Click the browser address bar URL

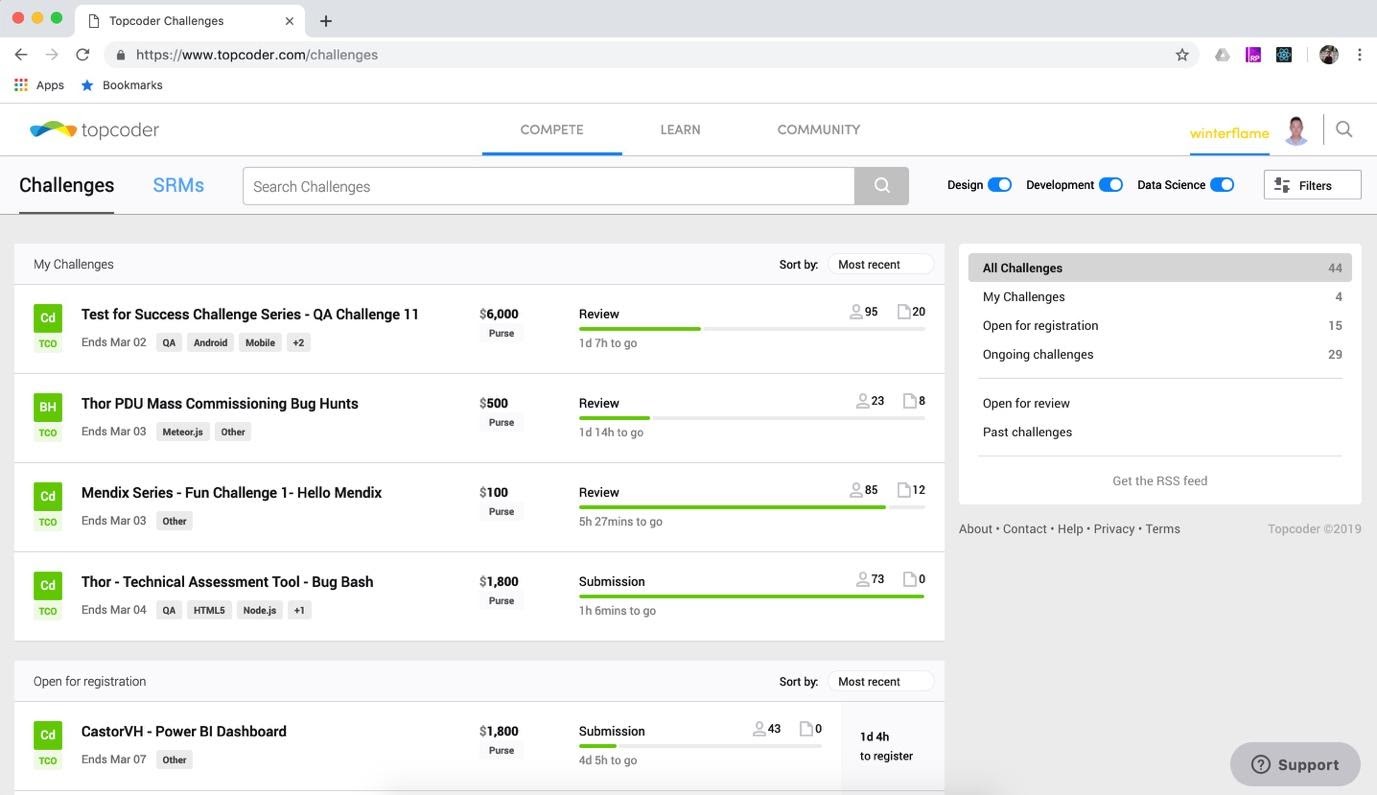(257, 55)
